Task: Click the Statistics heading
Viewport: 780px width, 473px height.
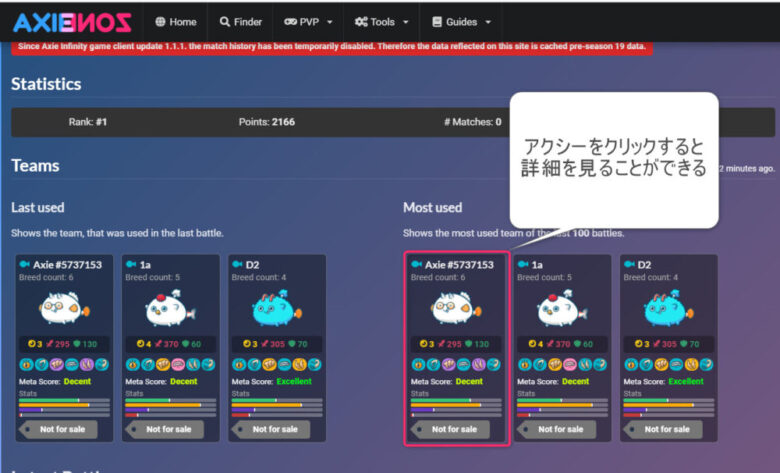Action: (46, 84)
